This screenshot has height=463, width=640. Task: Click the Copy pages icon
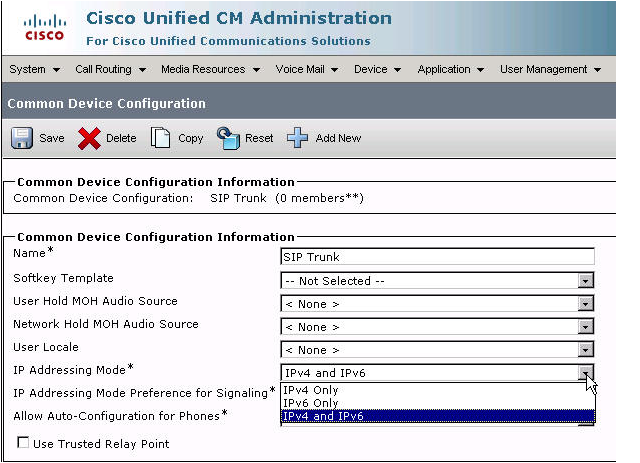pyautogui.click(x=160, y=138)
